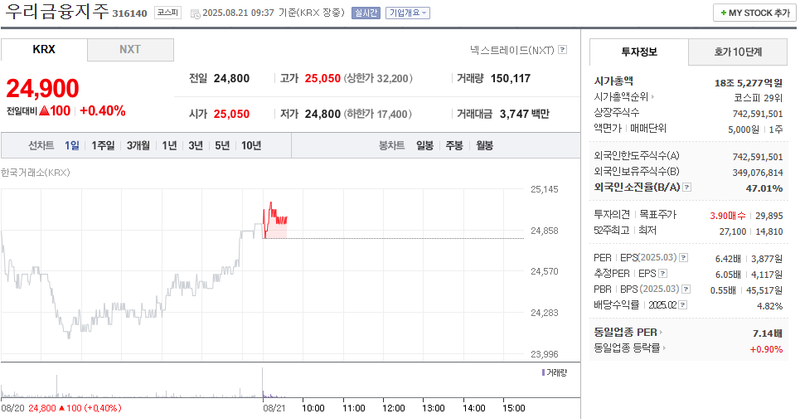
Task: Click the dividend yield 4.82%
Action: tap(770, 306)
